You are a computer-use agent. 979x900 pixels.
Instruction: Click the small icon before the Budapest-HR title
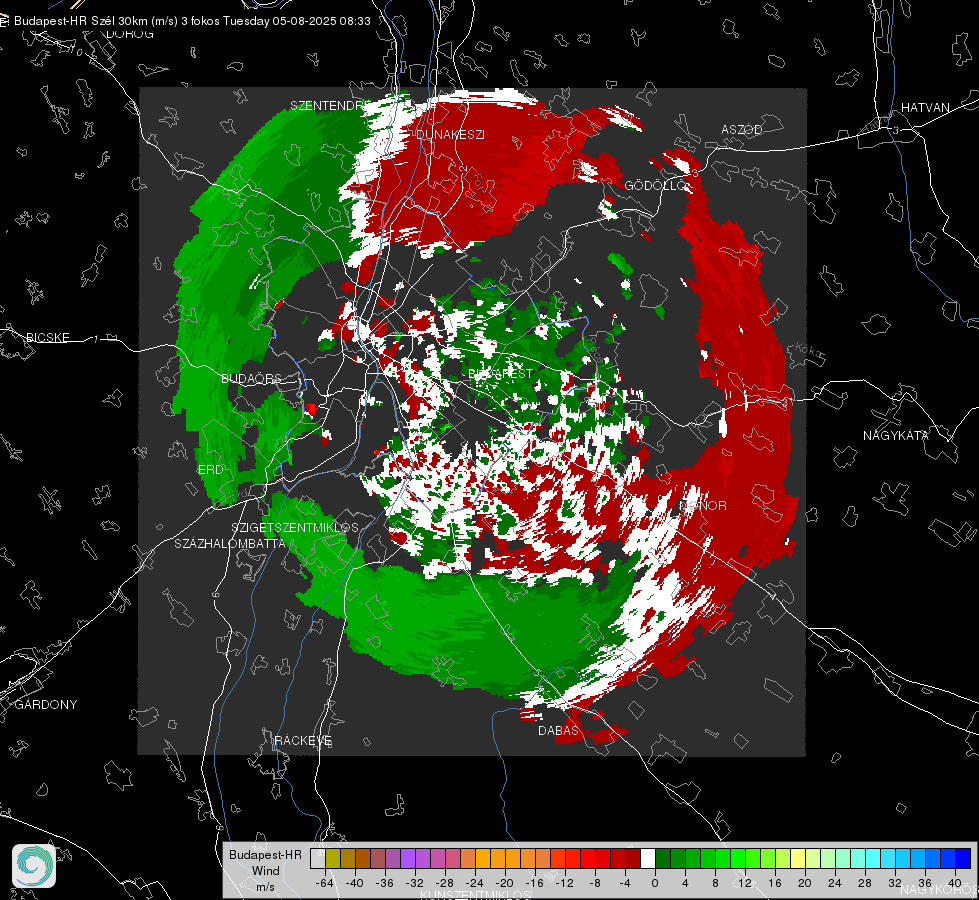tap(4, 21)
